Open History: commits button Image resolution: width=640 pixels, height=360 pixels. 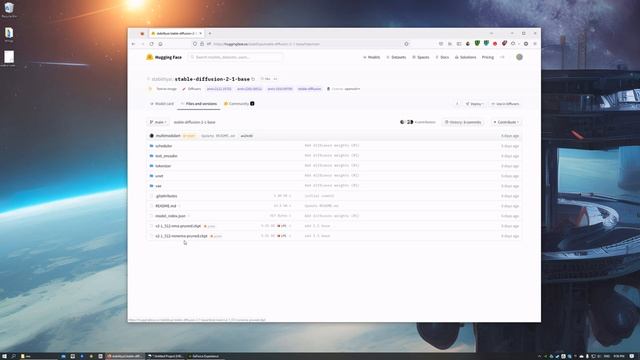tap(463, 122)
